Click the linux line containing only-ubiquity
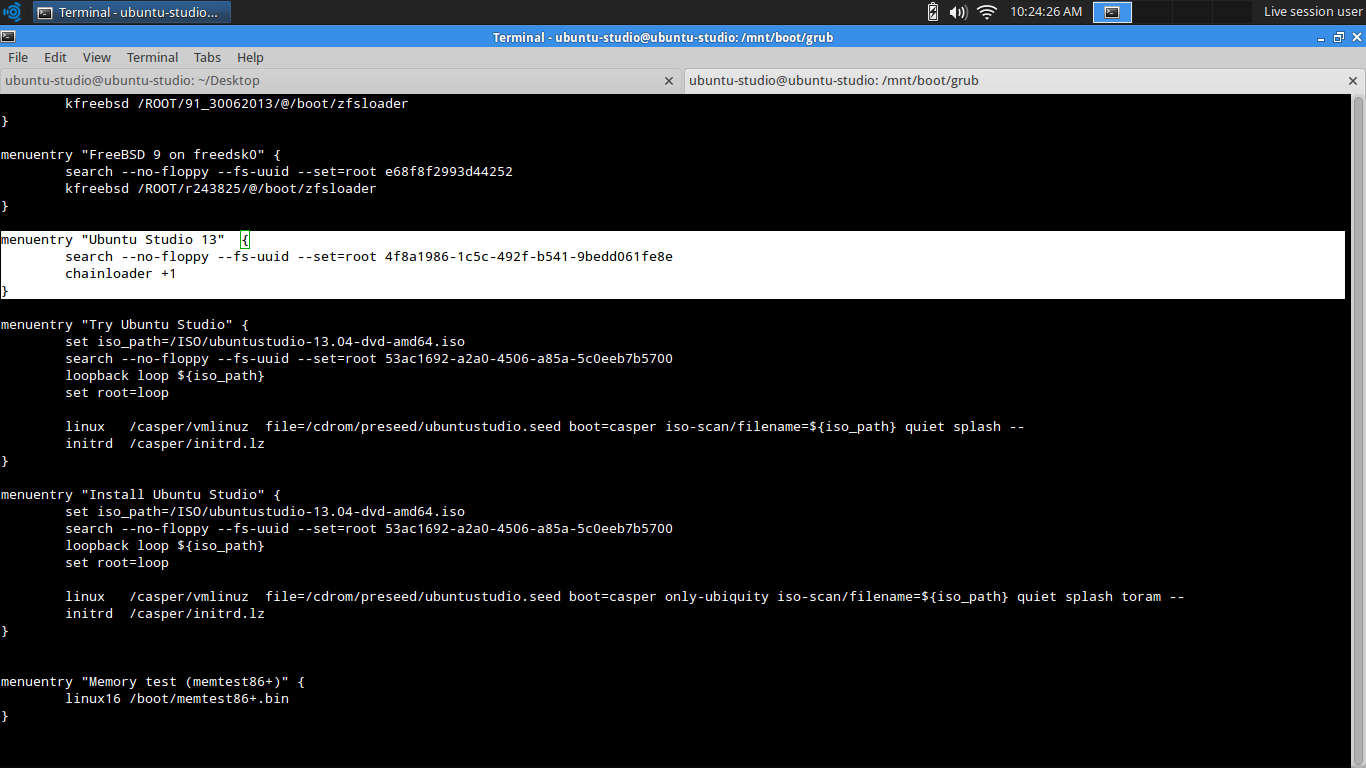Screen dimensions: 1366x768 (x=625, y=597)
